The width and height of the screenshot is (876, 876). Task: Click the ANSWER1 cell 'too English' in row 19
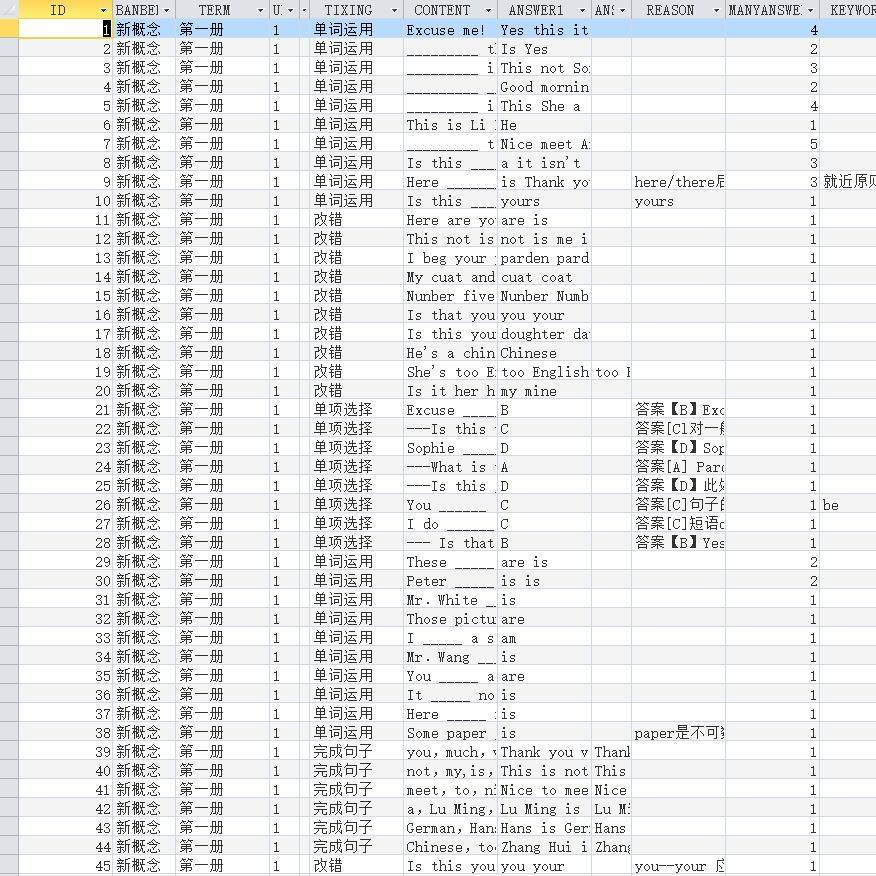pos(544,372)
